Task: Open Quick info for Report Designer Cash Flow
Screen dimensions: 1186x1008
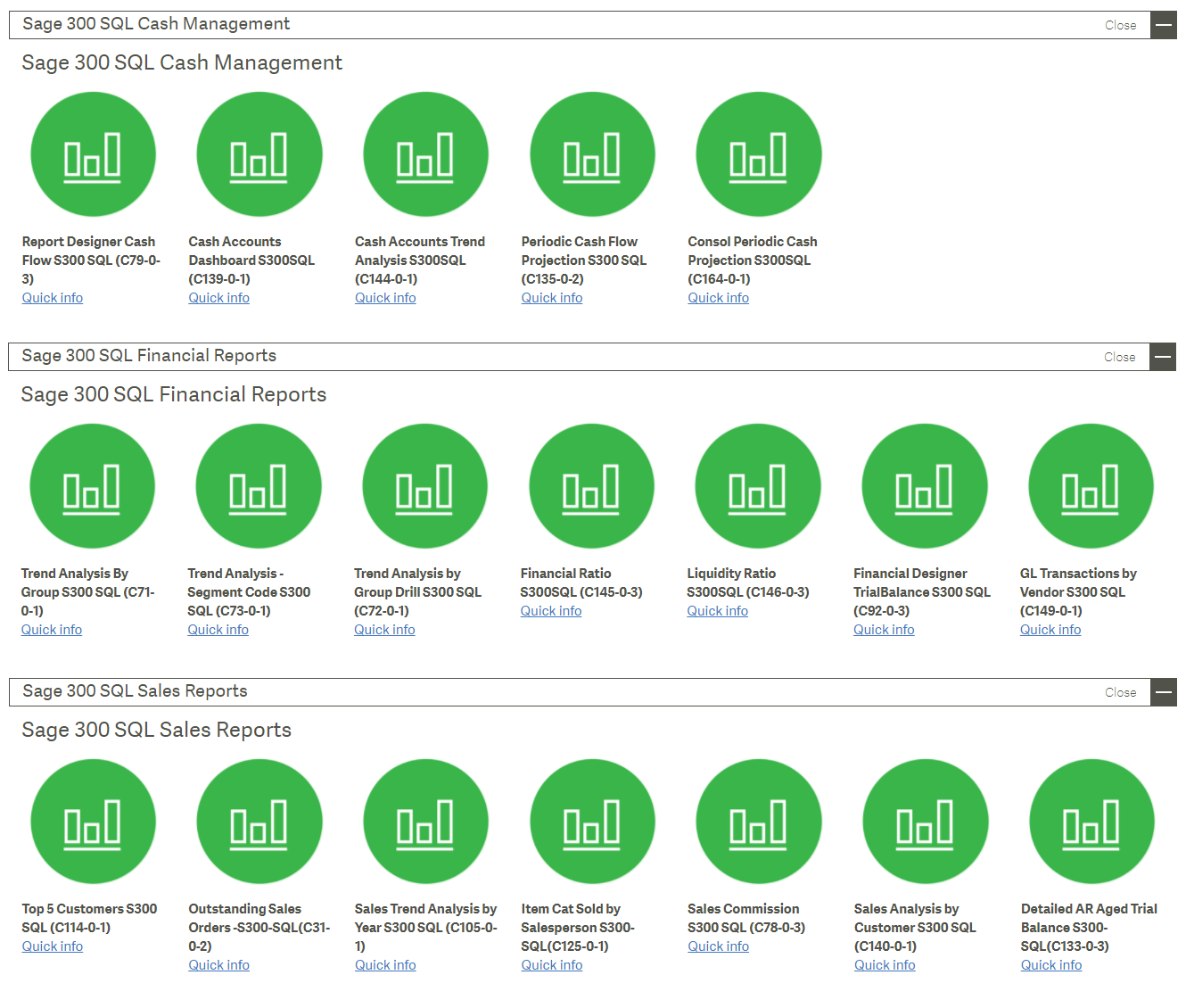Action: 53,298
